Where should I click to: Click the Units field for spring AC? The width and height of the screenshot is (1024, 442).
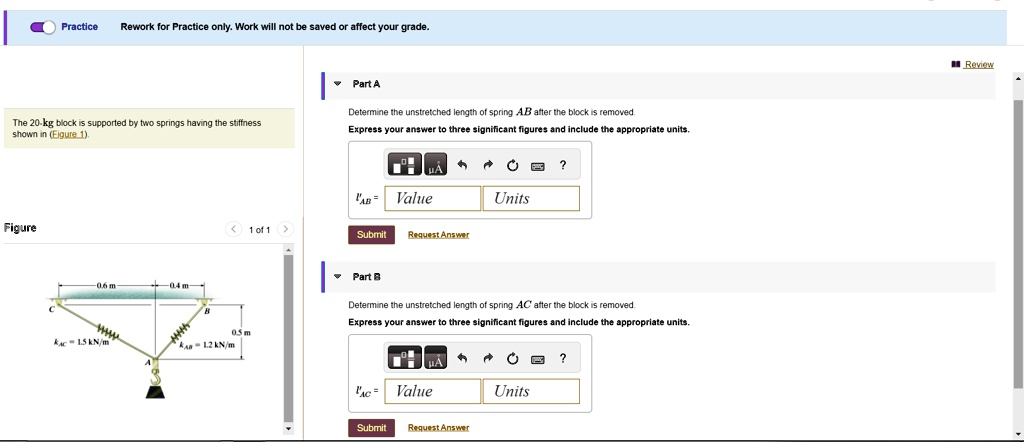[x=531, y=391]
